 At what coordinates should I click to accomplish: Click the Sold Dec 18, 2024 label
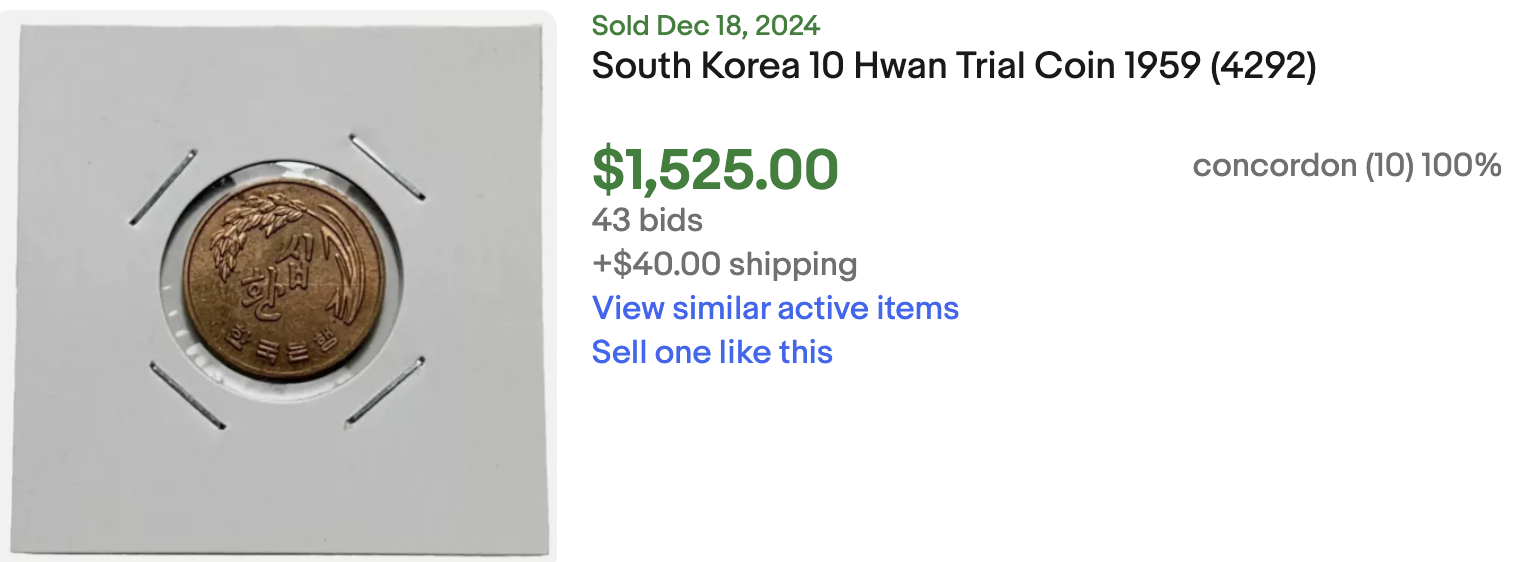pos(706,25)
